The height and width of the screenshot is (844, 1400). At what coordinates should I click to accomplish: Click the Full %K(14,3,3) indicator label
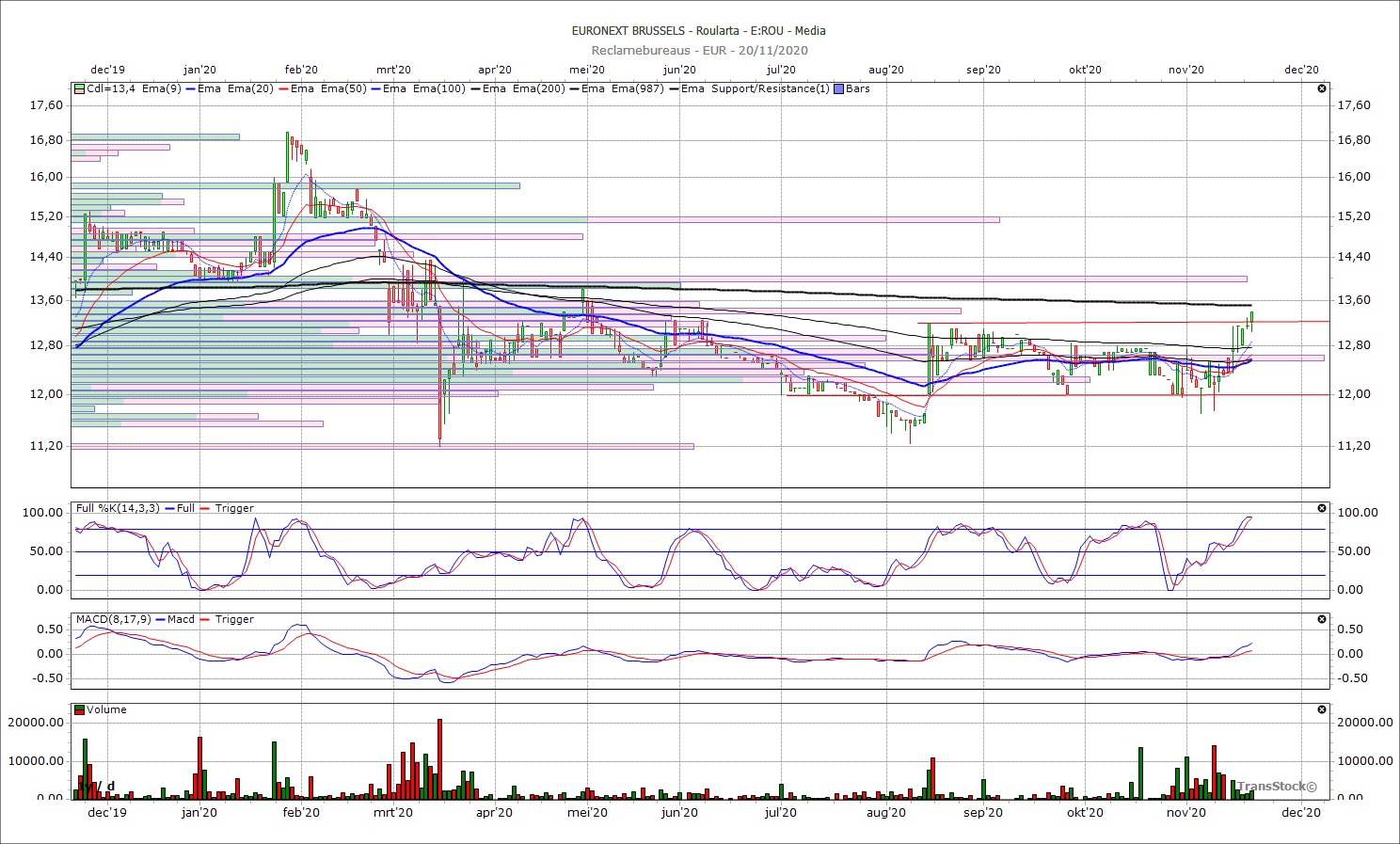tap(119, 508)
